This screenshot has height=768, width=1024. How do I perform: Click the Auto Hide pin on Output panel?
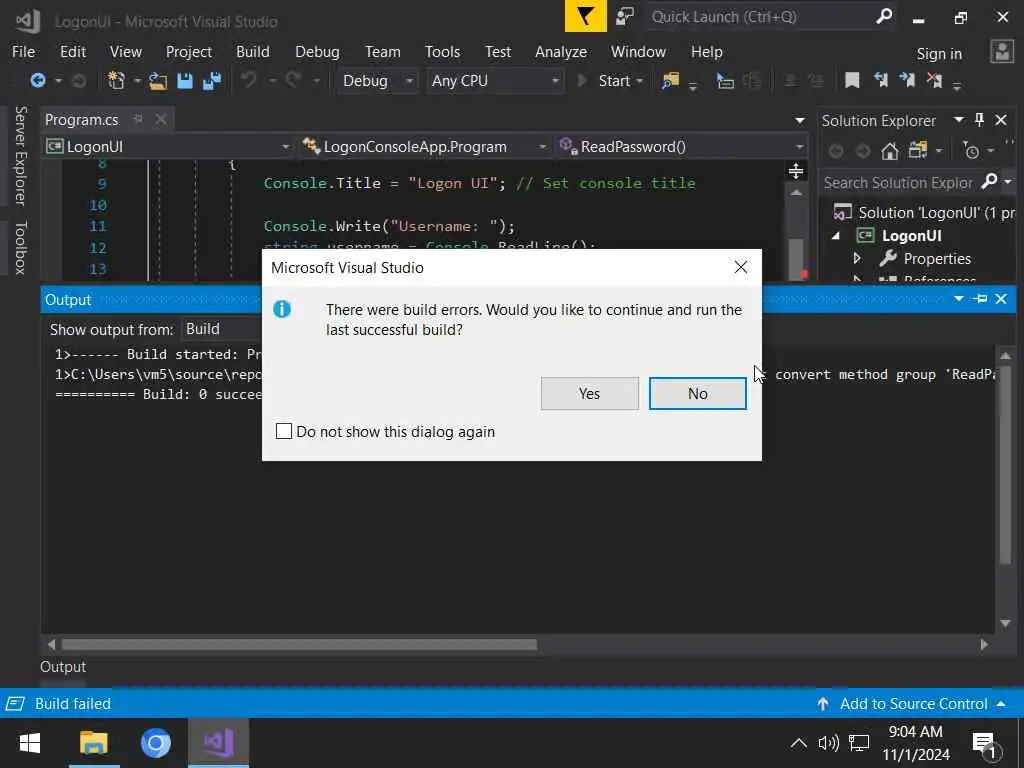pyautogui.click(x=980, y=298)
